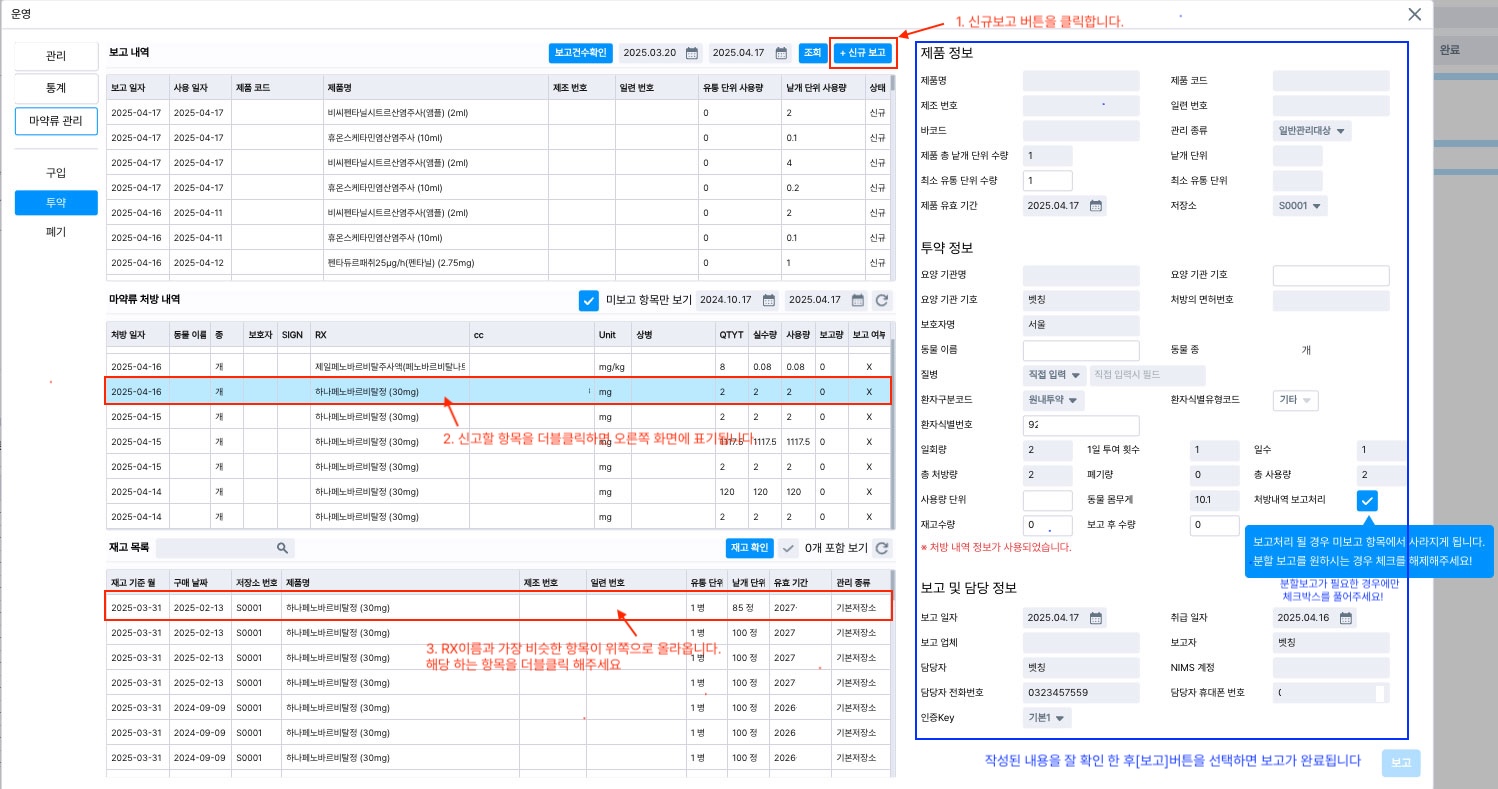Switch to the 관리 tab
Viewport: 1498px width, 789px height.
point(56,56)
